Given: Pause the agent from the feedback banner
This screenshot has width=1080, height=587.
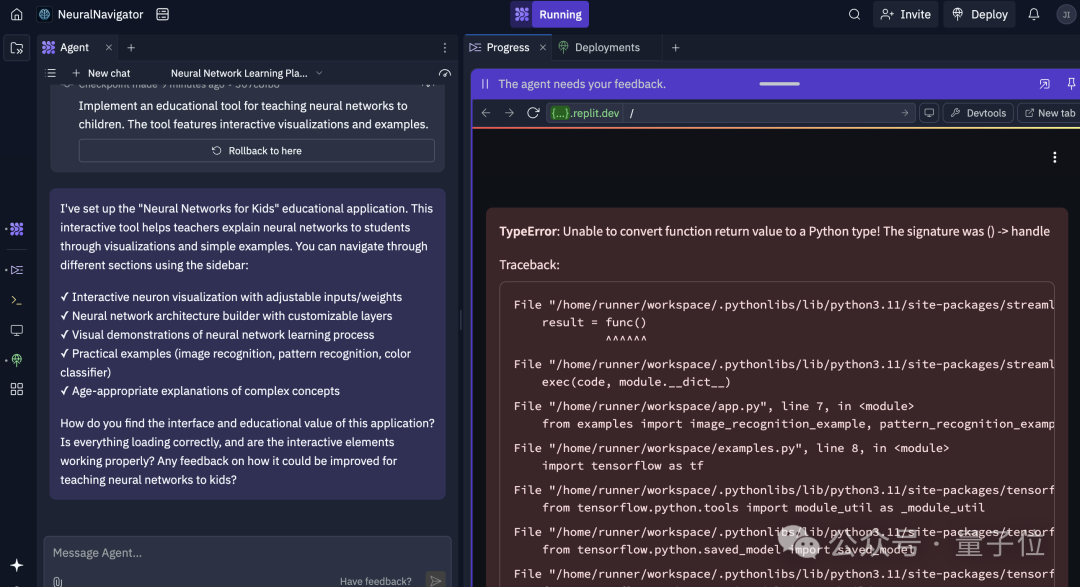Looking at the screenshot, I should (485, 84).
